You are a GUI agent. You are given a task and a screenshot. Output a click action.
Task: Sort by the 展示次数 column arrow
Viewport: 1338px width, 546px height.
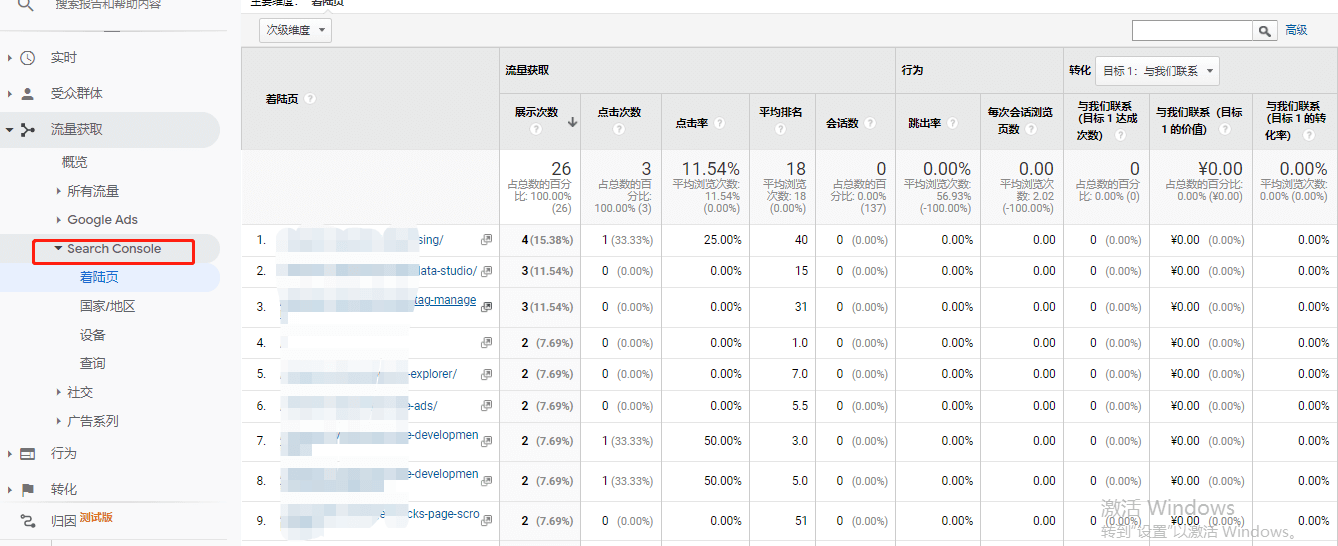[x=573, y=122]
